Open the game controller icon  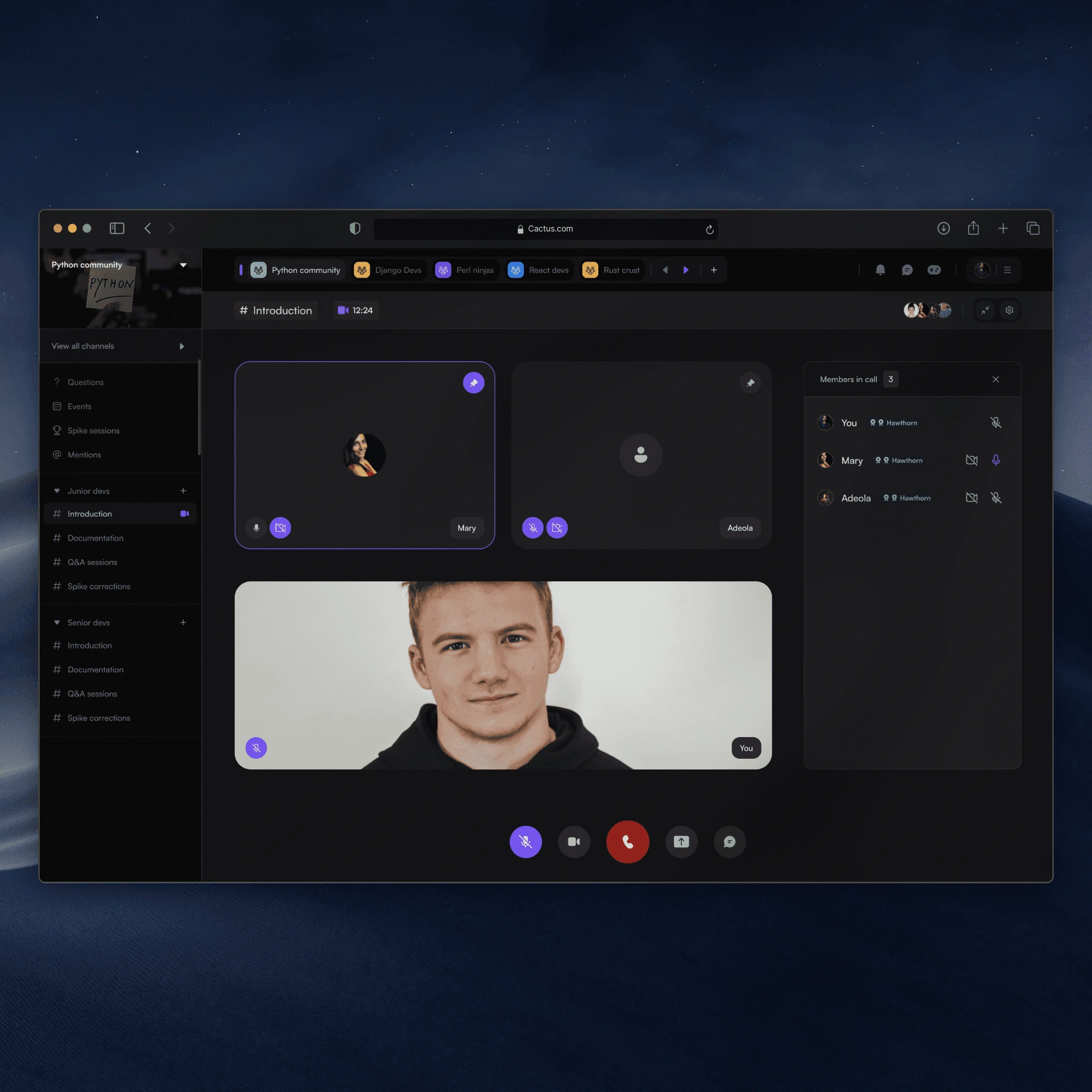click(x=934, y=270)
